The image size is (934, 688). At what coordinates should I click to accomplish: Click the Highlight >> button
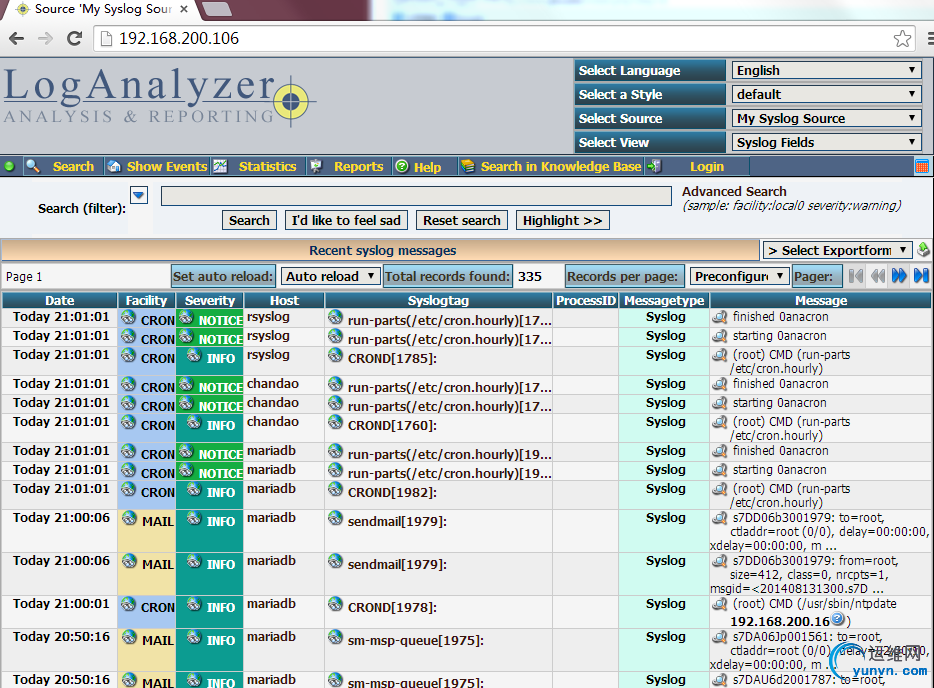(562, 220)
